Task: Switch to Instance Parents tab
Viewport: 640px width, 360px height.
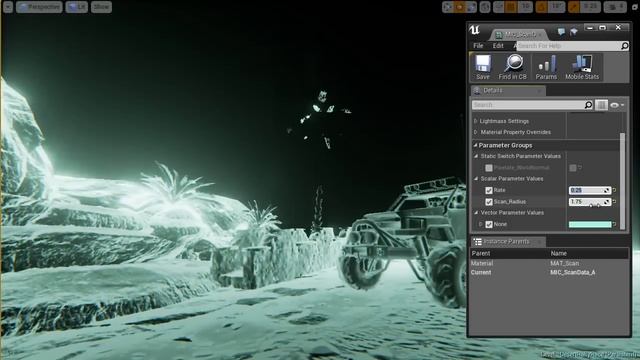Action: 508,242
